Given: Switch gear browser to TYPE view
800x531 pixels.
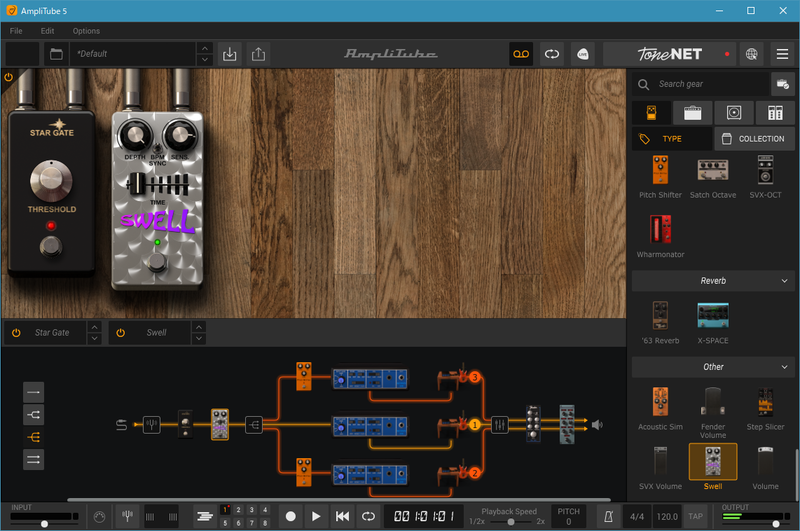Looking at the screenshot, I should [671, 139].
